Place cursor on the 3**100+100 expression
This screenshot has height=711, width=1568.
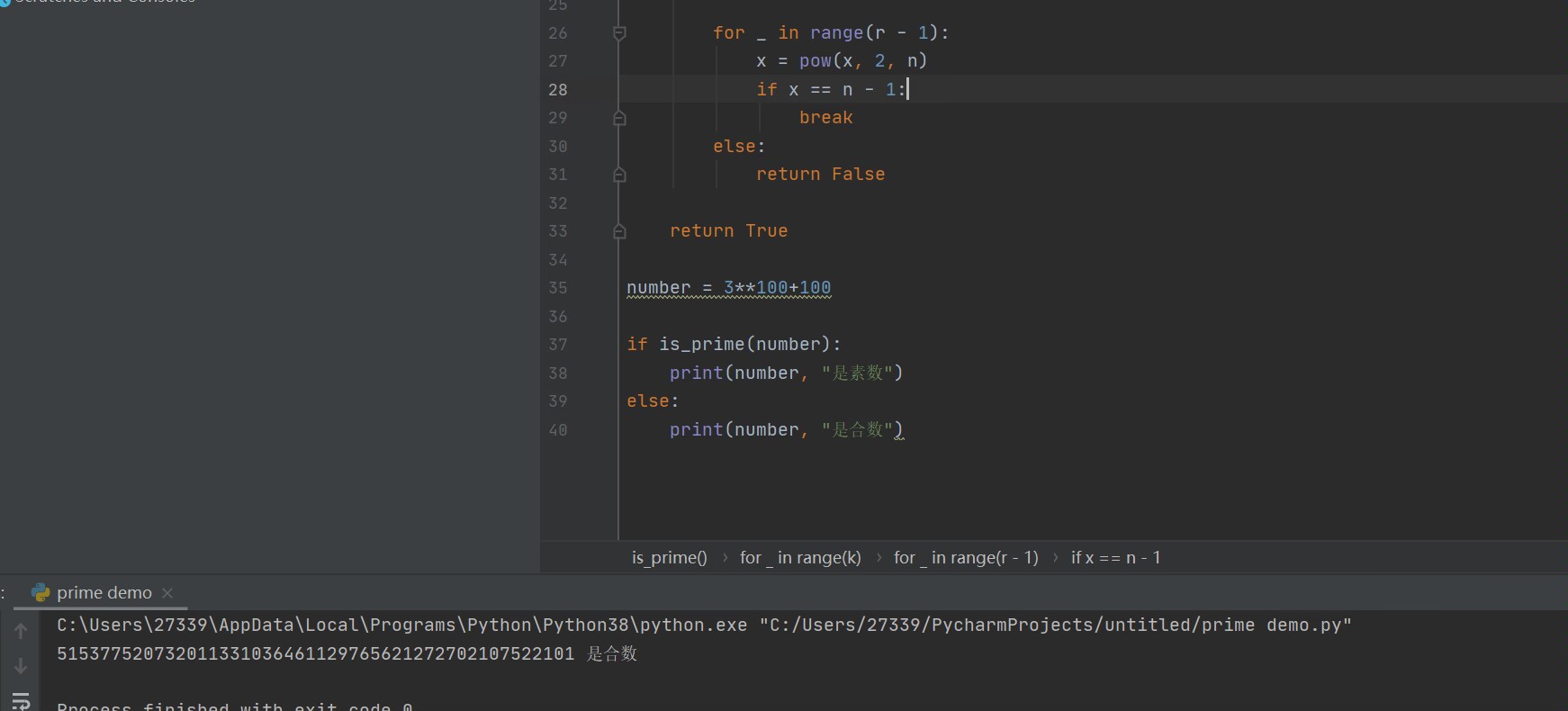pos(777,288)
